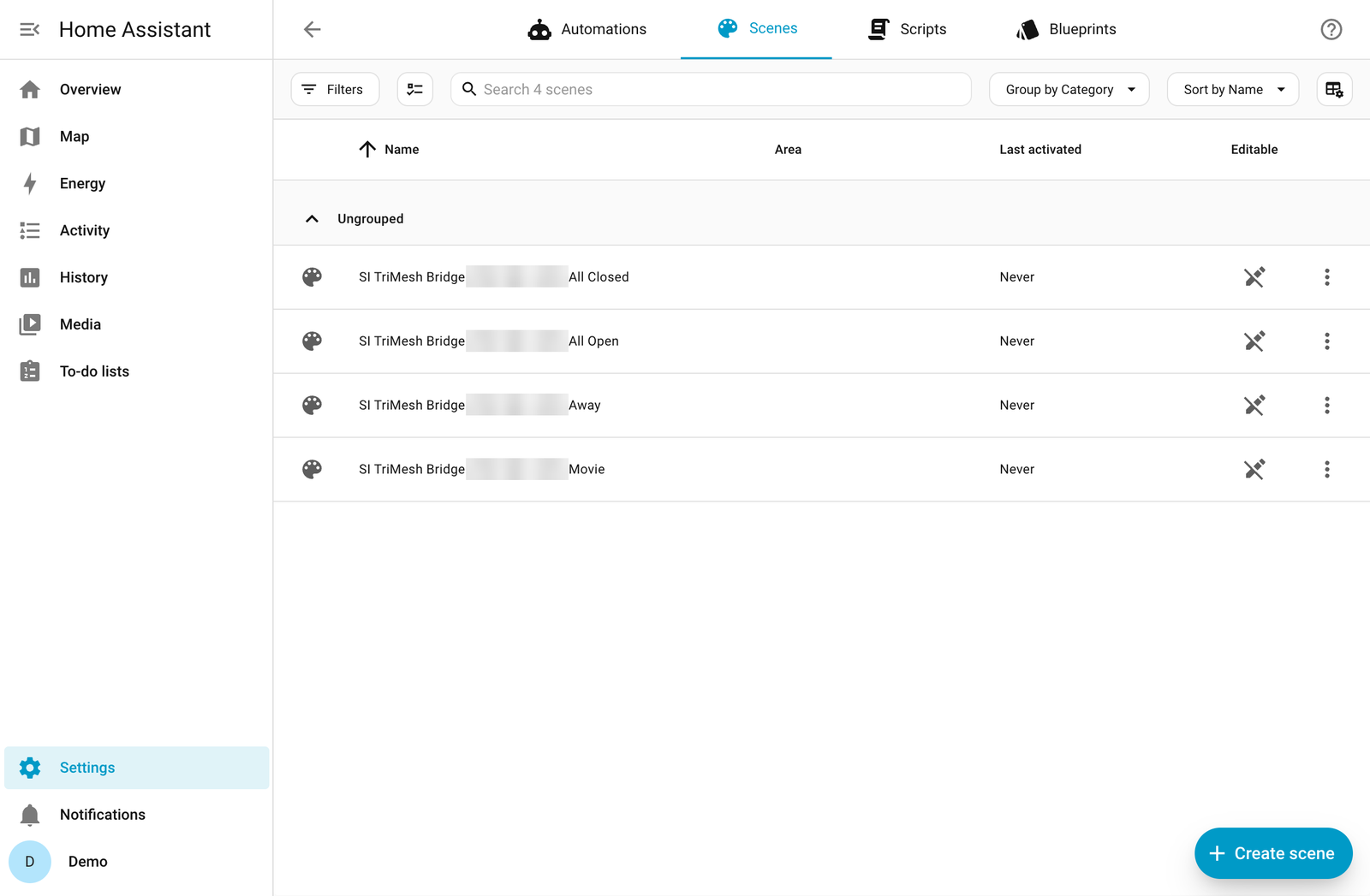This screenshot has height=896, width=1370.
Task: Open the Overview dashboard
Action: coord(137,90)
